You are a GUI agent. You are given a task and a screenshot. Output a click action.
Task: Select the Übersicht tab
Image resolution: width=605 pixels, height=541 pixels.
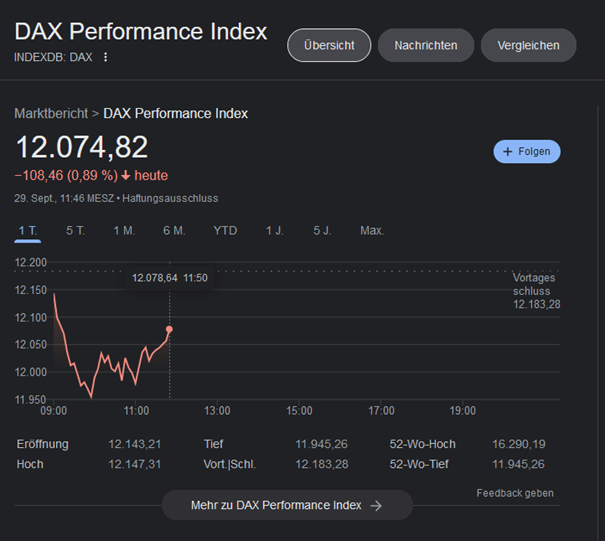tap(329, 45)
